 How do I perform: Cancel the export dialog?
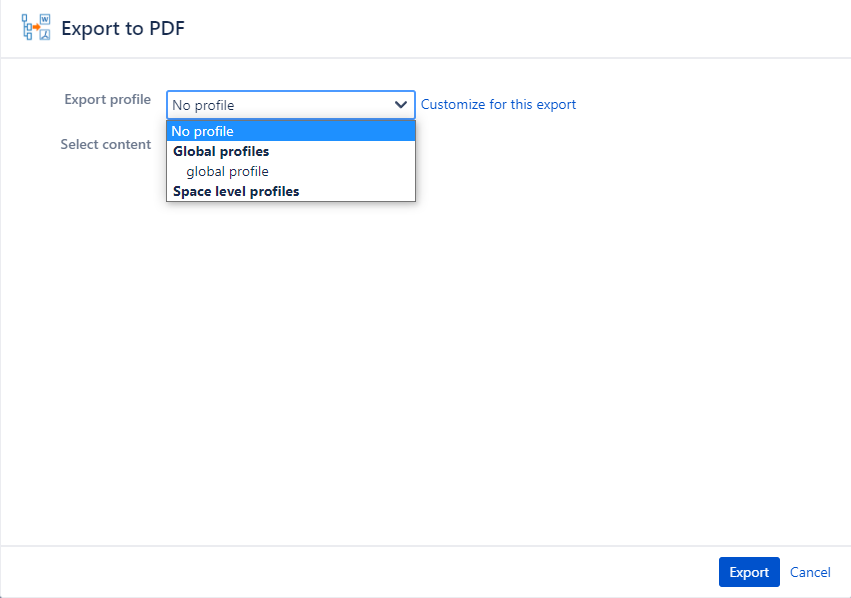point(810,572)
